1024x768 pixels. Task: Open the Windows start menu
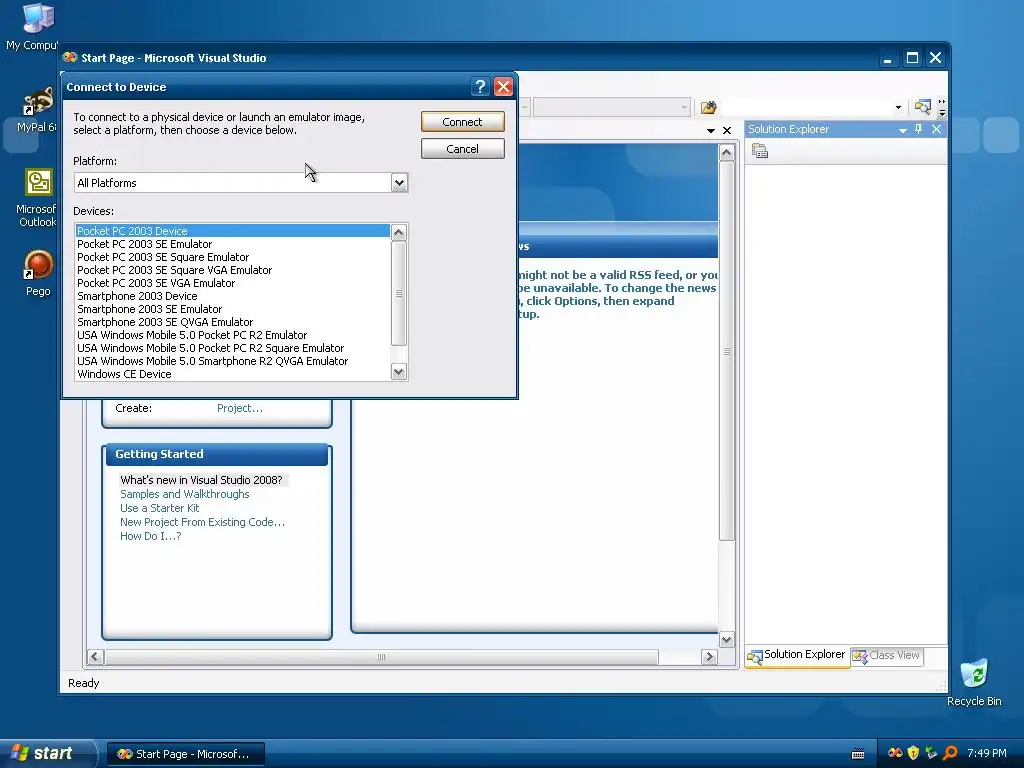46,754
